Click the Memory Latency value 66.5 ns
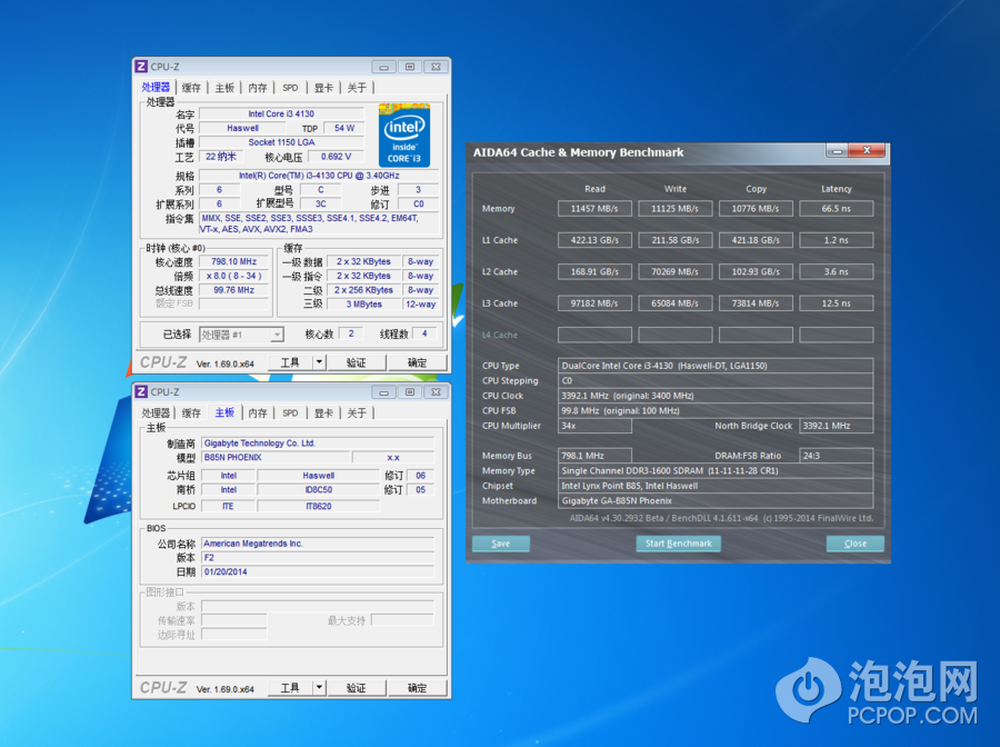 click(x=836, y=209)
